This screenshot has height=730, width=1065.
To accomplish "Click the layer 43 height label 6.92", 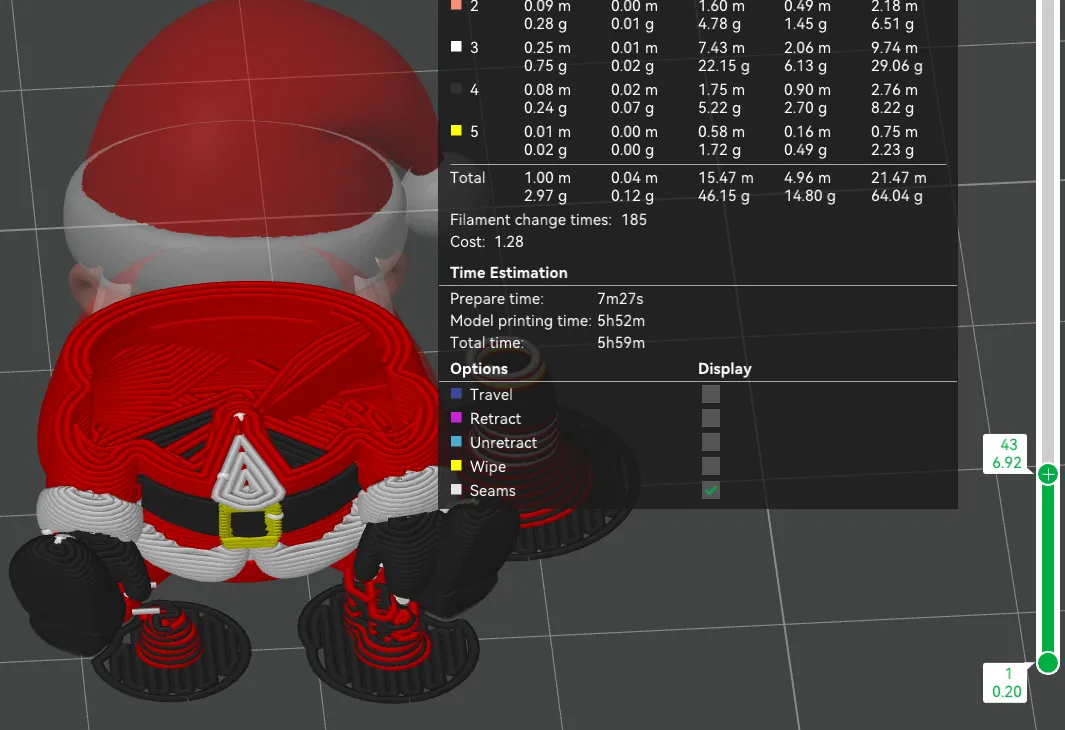I will coord(1007,462).
